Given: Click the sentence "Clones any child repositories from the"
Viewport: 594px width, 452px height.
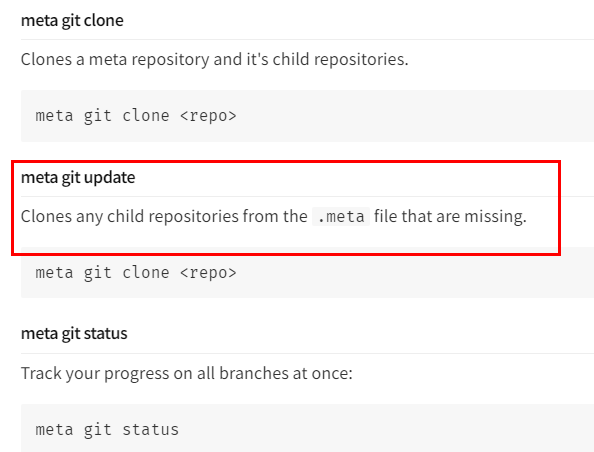Looking at the screenshot, I should (164, 217).
